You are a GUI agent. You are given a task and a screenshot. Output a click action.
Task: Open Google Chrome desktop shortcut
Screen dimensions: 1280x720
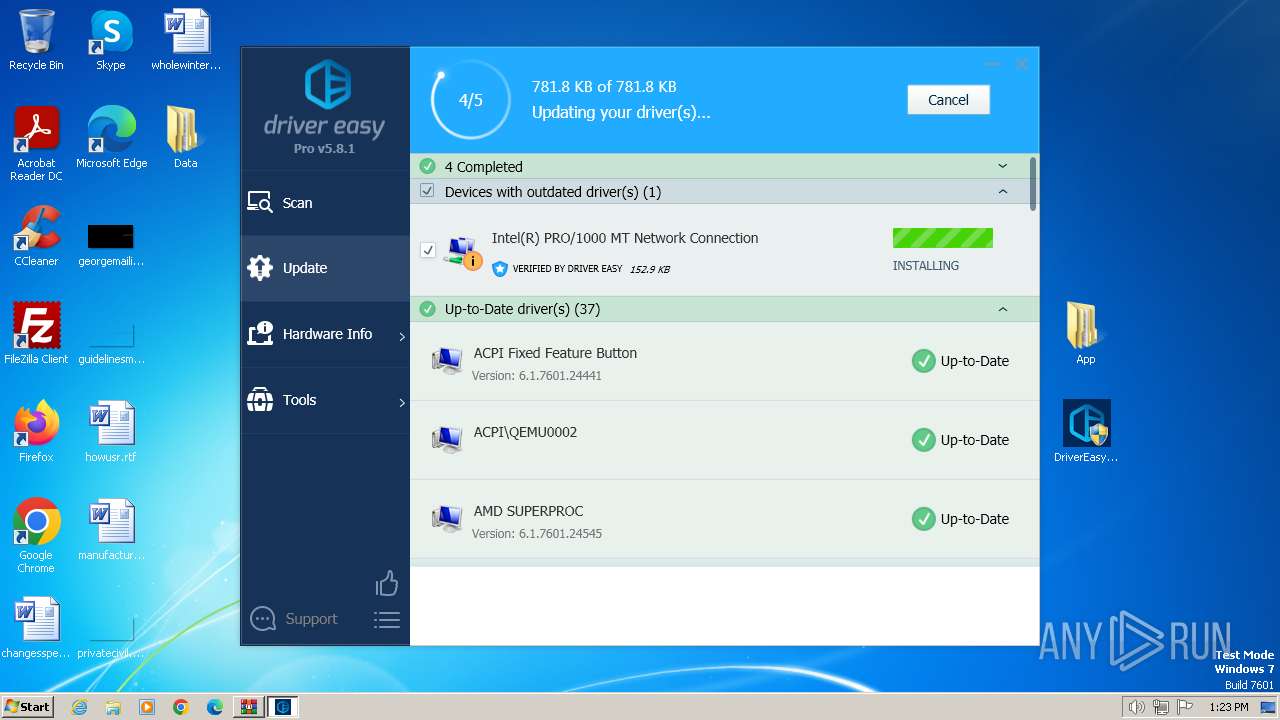(x=36, y=536)
